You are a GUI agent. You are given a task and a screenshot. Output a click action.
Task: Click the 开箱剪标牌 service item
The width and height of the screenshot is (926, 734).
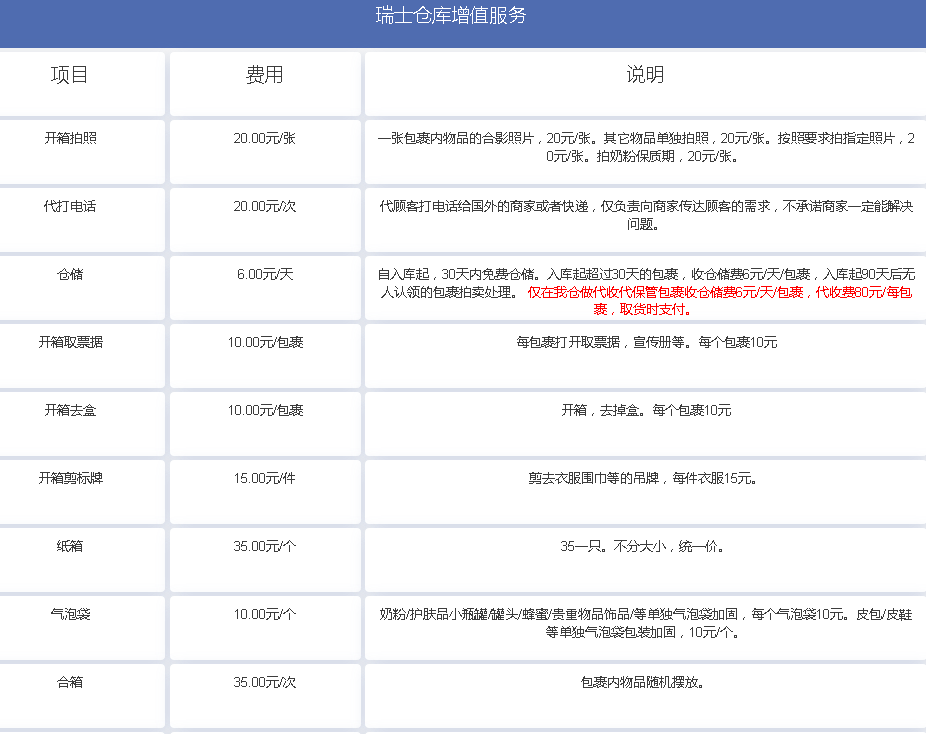(x=70, y=478)
